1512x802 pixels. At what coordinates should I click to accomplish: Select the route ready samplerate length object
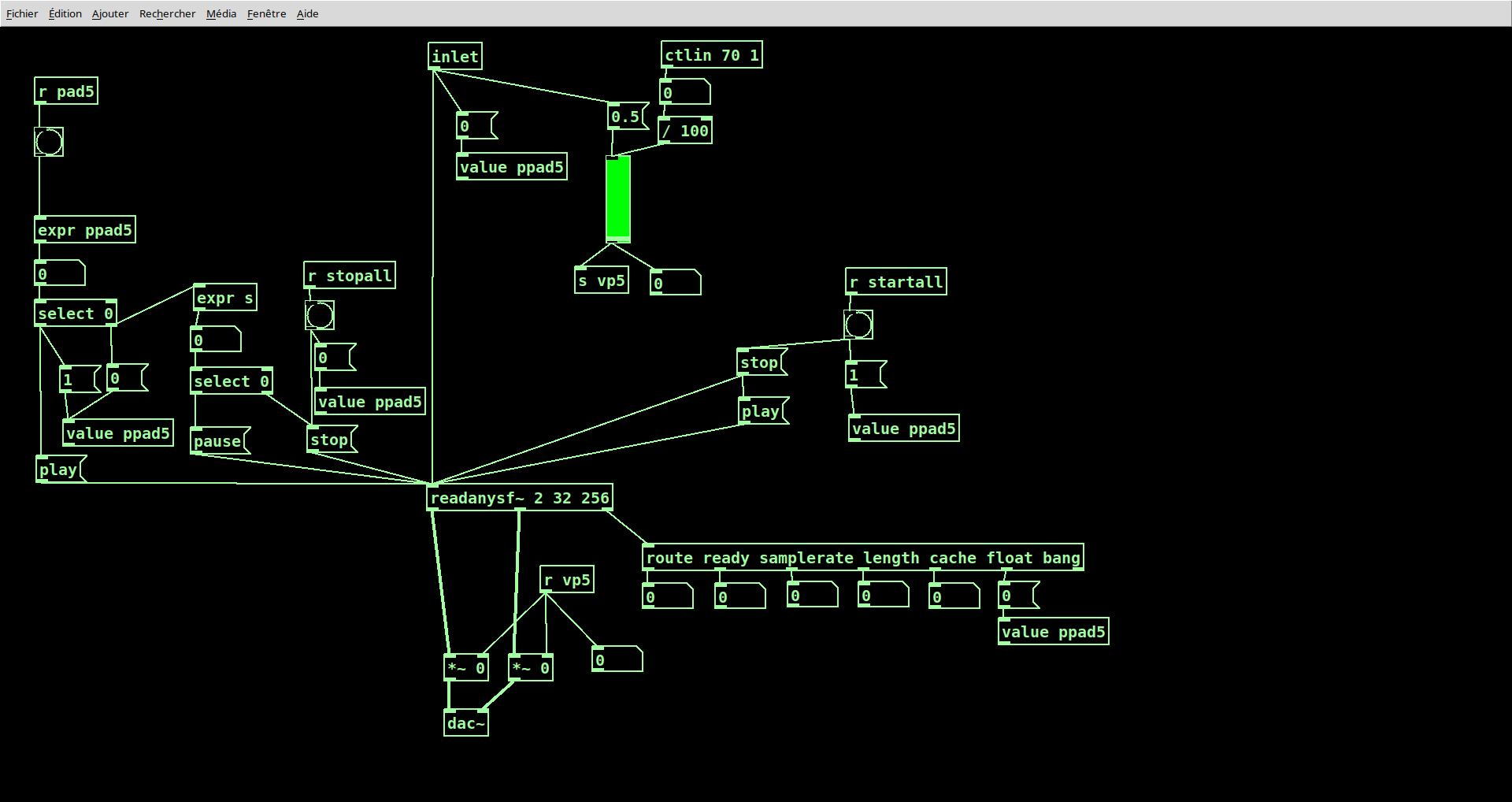click(863, 558)
